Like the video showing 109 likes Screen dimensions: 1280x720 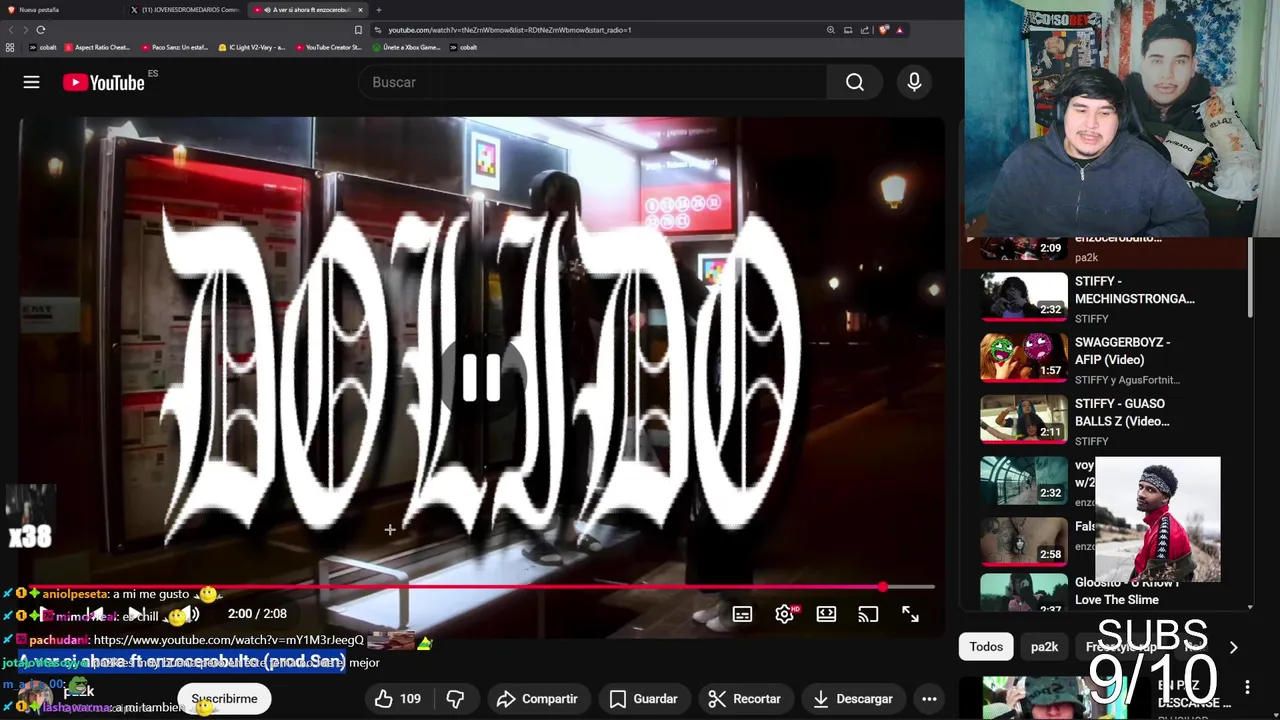coord(398,699)
